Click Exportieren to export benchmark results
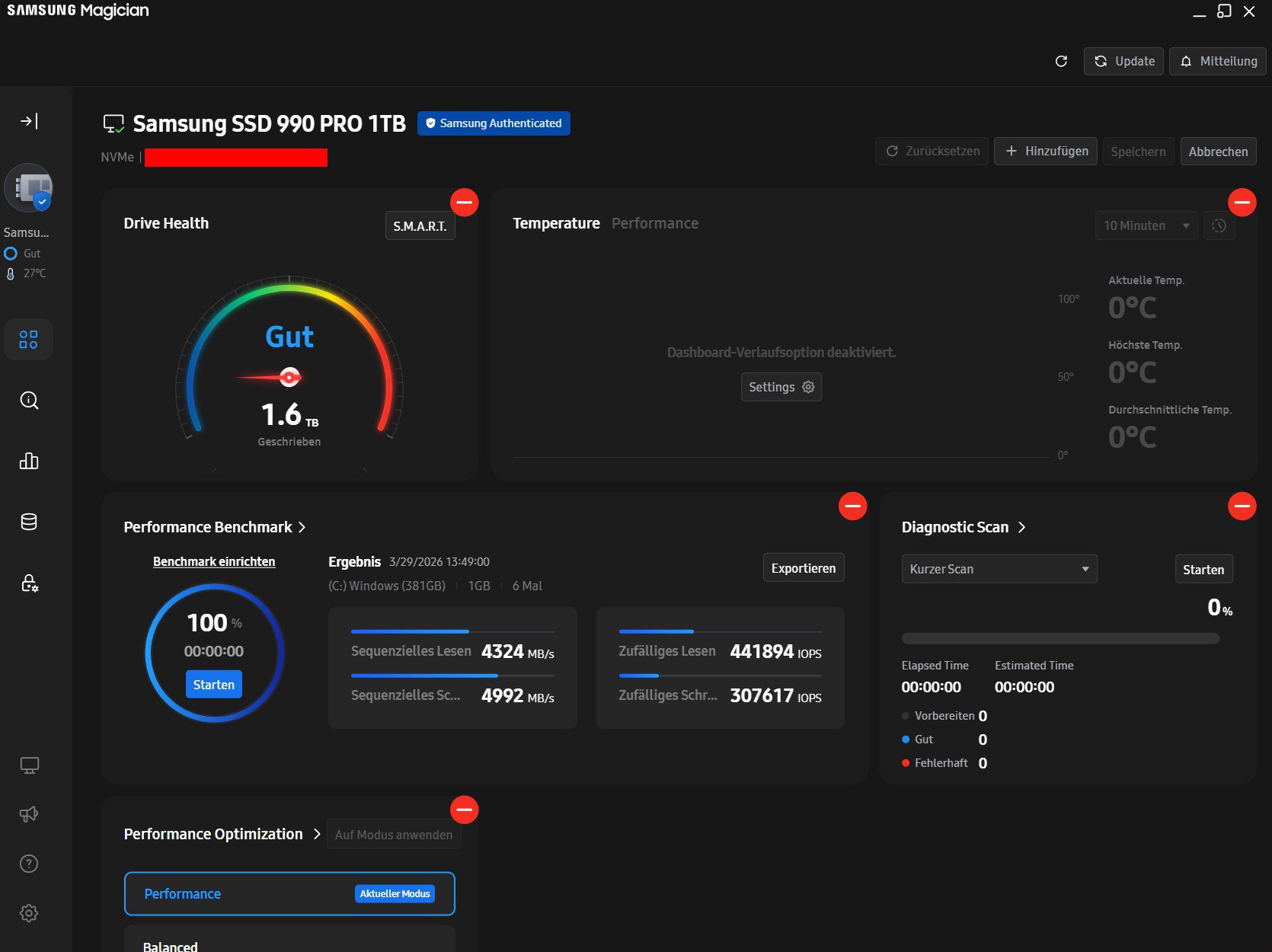 pos(804,567)
